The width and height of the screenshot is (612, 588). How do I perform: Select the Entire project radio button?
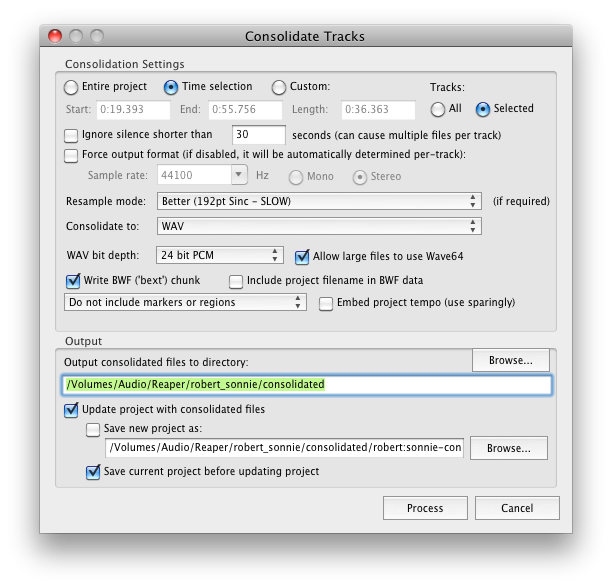coord(71,87)
